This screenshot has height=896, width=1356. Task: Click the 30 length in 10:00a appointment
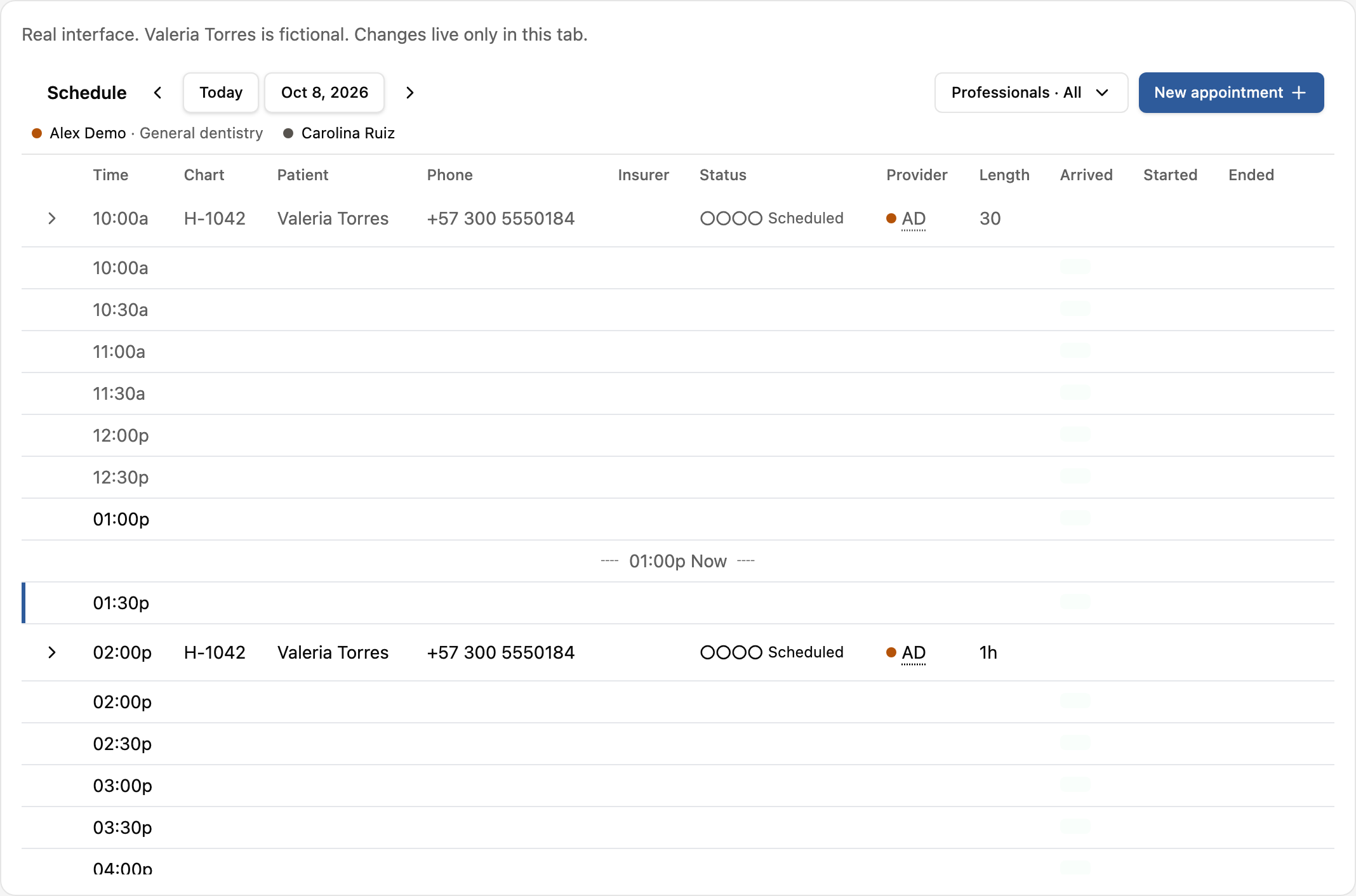pos(990,218)
